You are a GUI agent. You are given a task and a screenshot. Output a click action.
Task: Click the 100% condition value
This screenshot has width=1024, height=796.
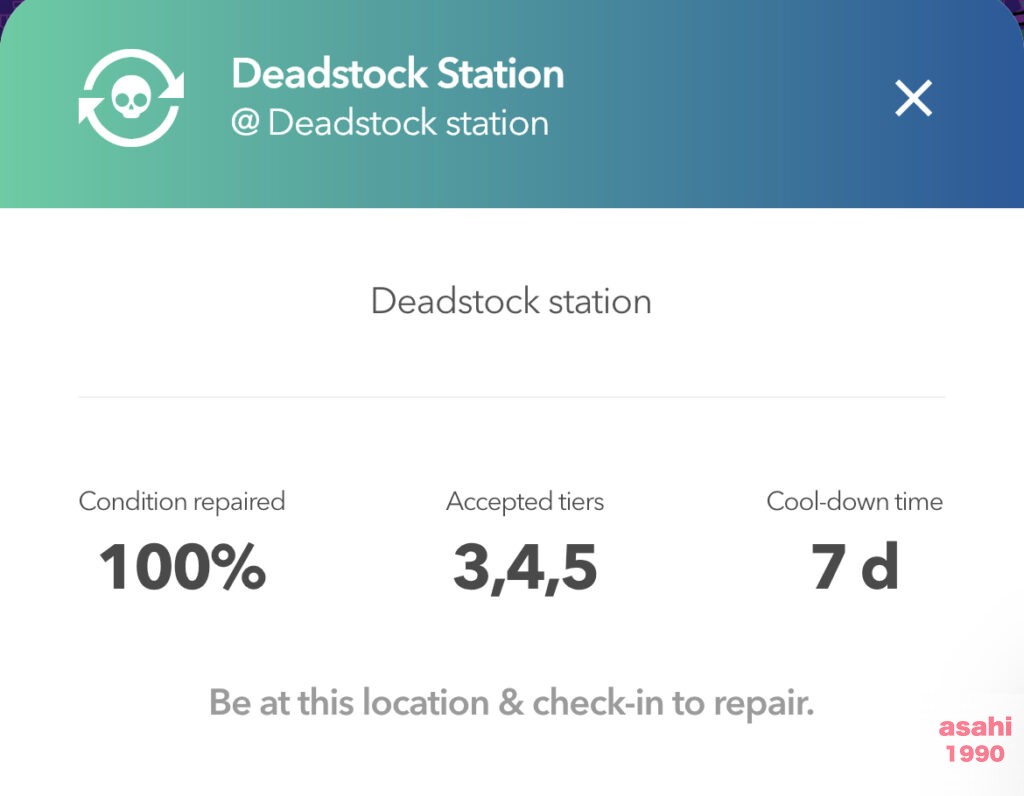tap(182, 567)
